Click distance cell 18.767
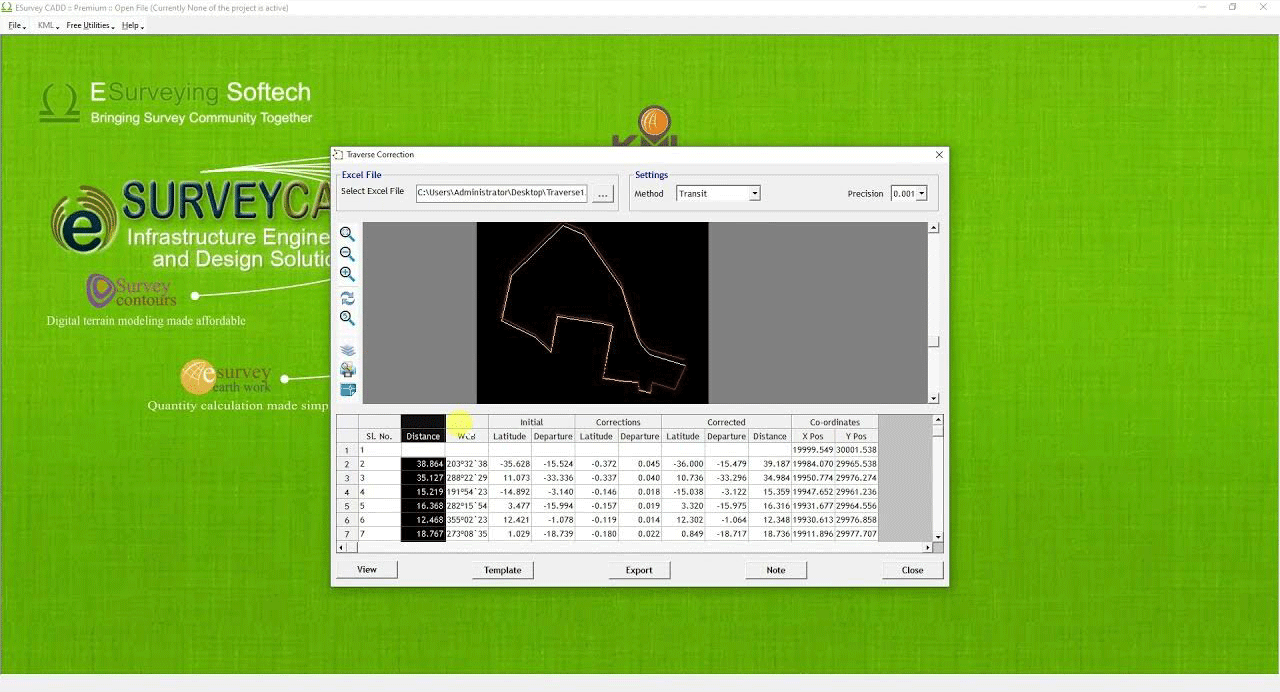 (x=423, y=534)
